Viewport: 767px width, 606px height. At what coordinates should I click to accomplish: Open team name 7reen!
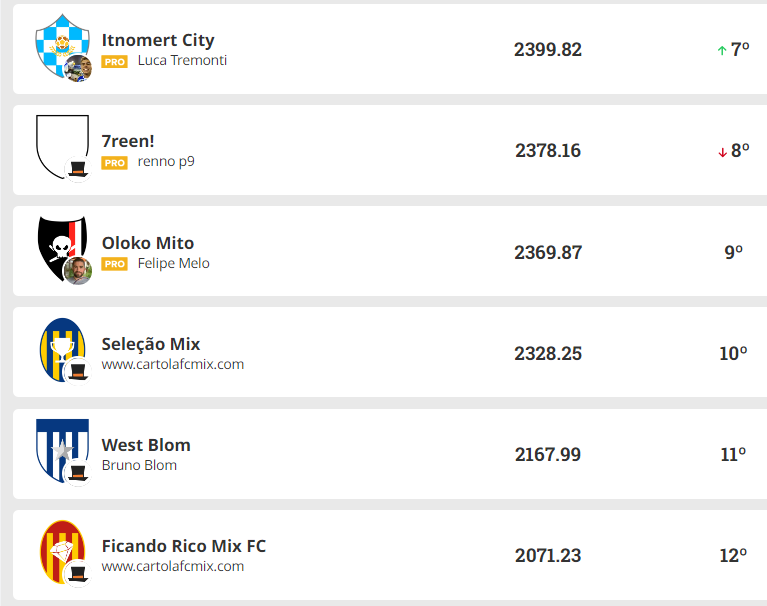pyautogui.click(x=128, y=141)
